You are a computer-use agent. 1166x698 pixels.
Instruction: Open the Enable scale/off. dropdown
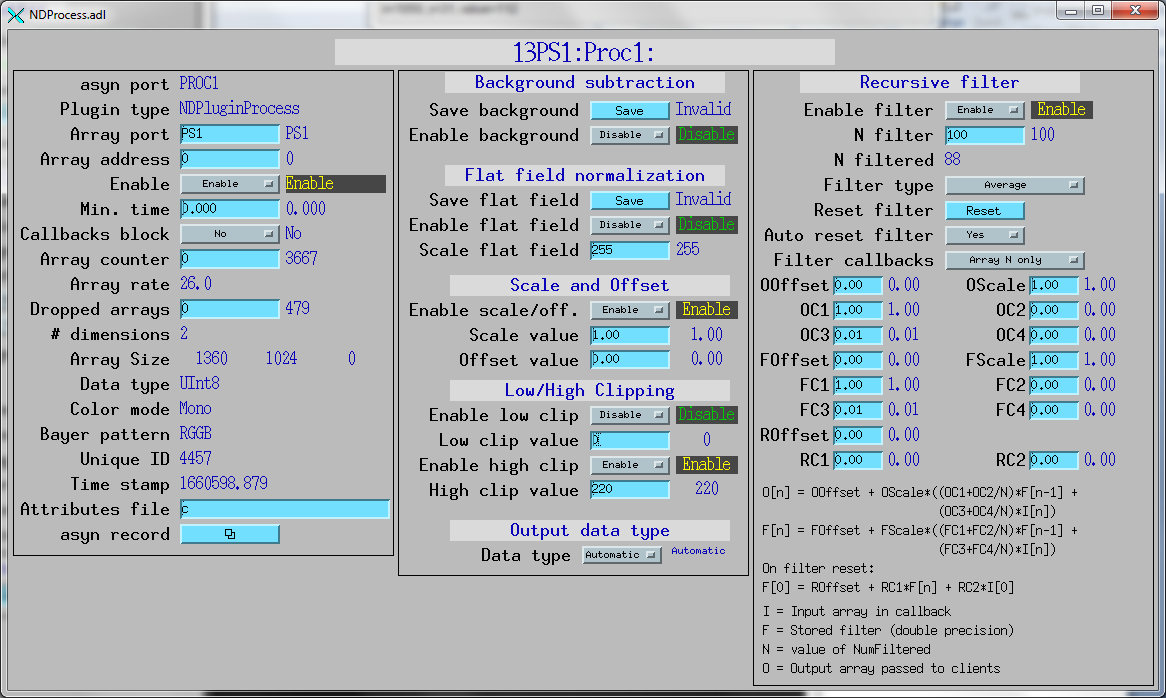coord(629,310)
